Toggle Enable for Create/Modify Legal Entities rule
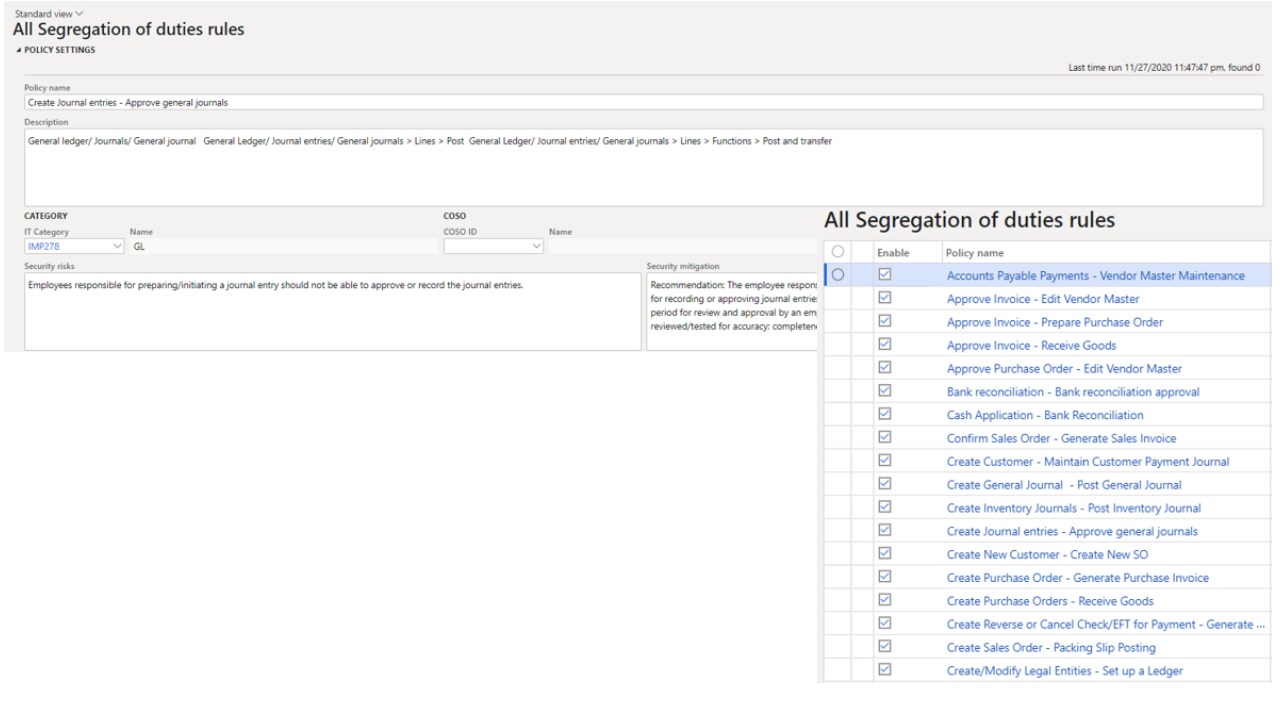The image size is (1280, 720). pos(883,670)
